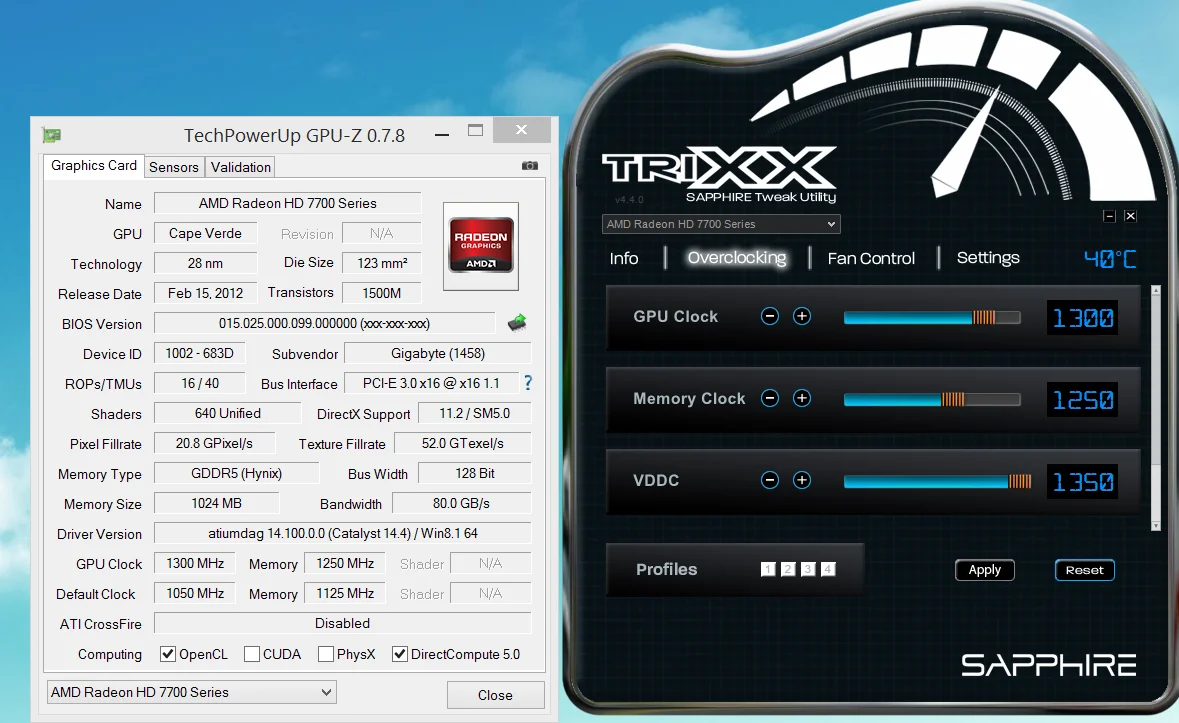Click the Radeon Graphics AMD logo
Image resolution: width=1179 pixels, height=723 pixels.
tap(481, 246)
